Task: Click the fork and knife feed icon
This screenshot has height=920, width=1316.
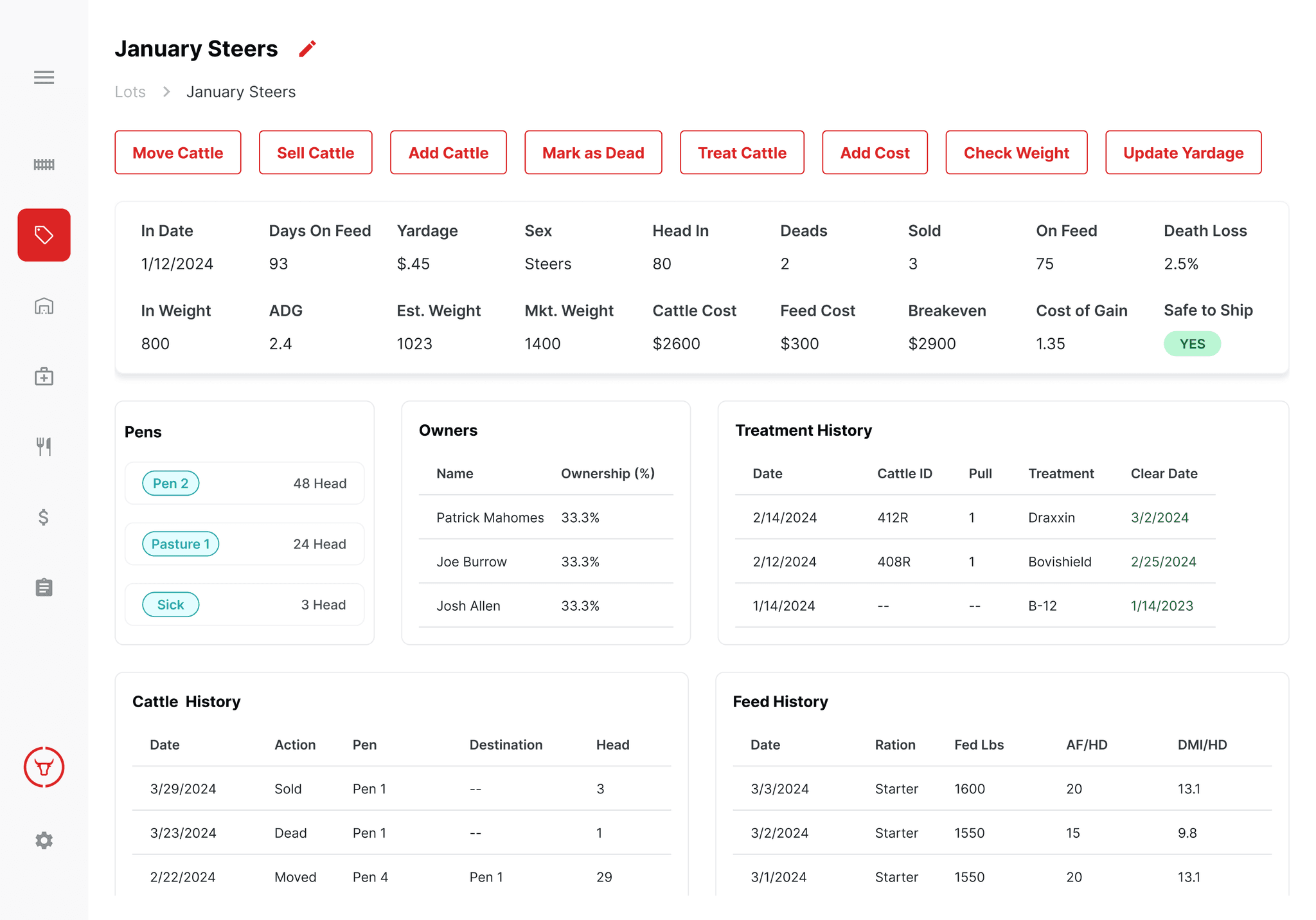Action: point(44,446)
